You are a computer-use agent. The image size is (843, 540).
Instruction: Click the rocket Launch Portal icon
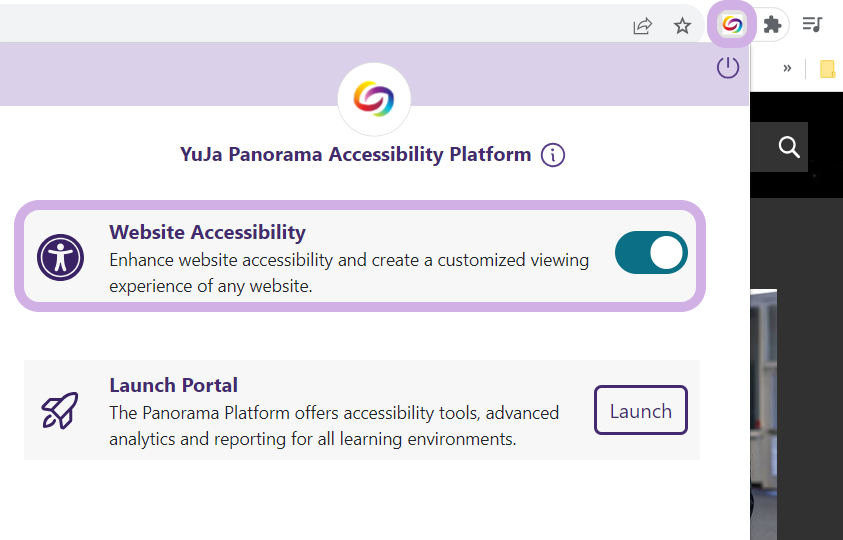60,410
